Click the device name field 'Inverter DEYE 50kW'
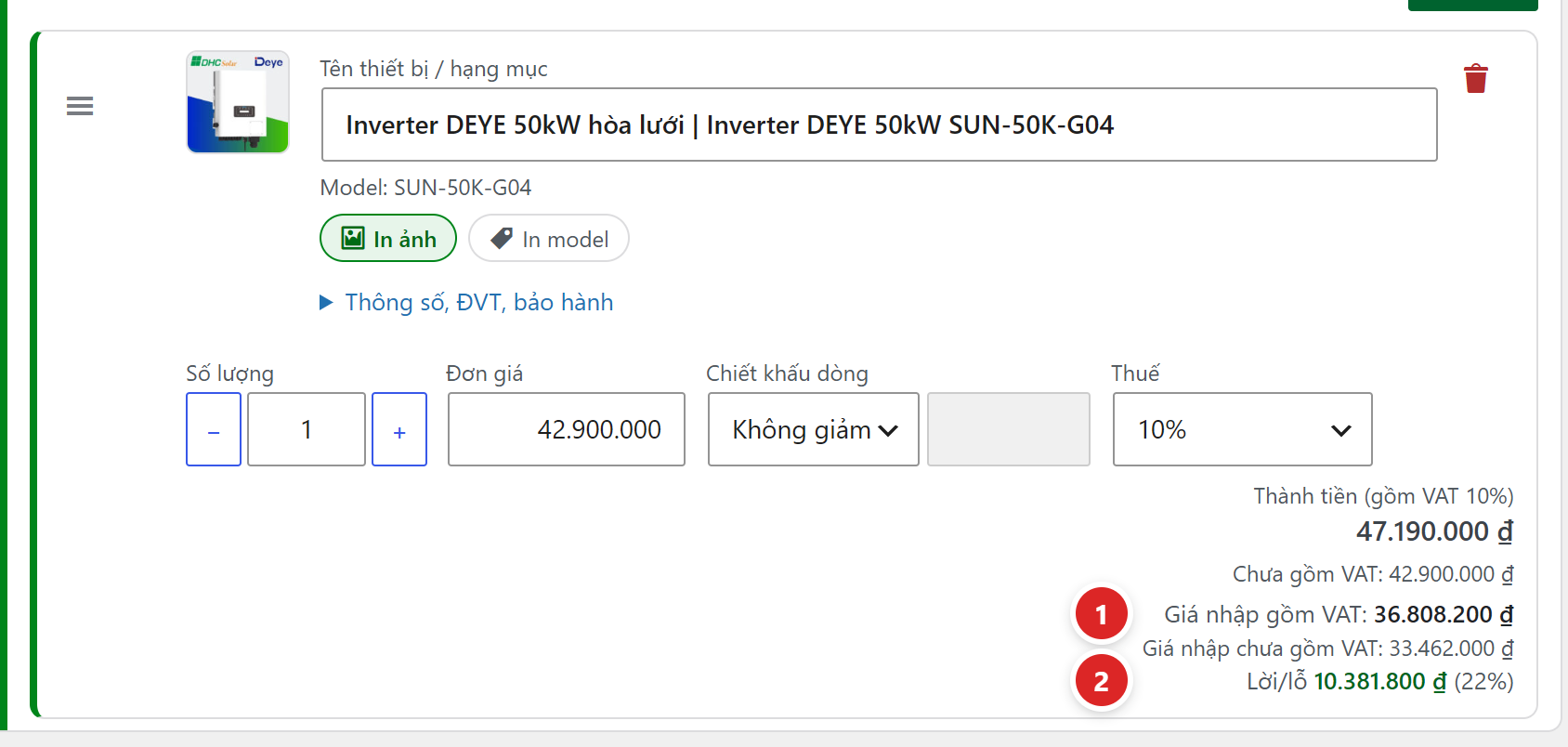Image resolution: width=1568 pixels, height=747 pixels. 880,124
